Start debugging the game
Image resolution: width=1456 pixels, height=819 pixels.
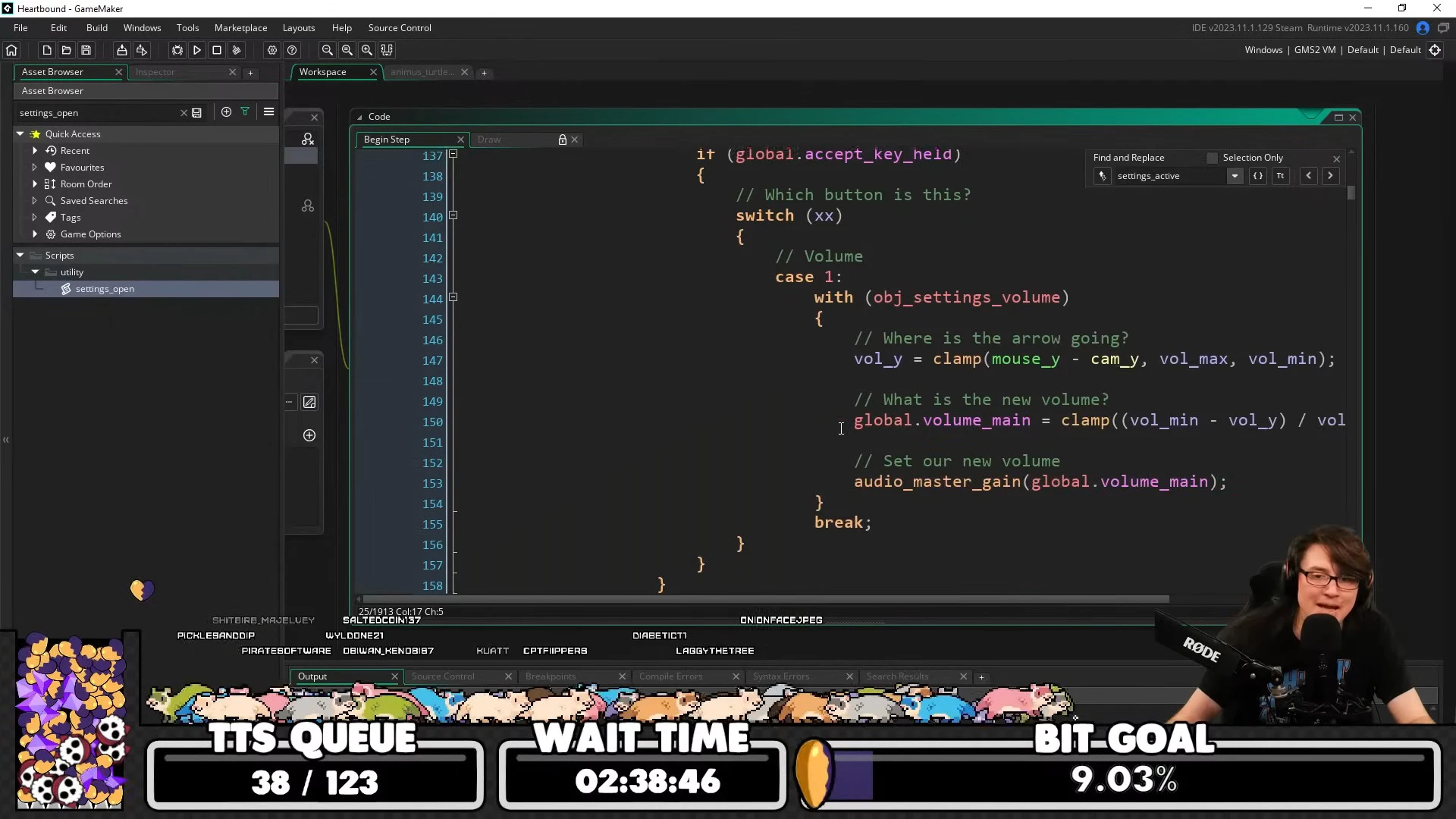(177, 50)
